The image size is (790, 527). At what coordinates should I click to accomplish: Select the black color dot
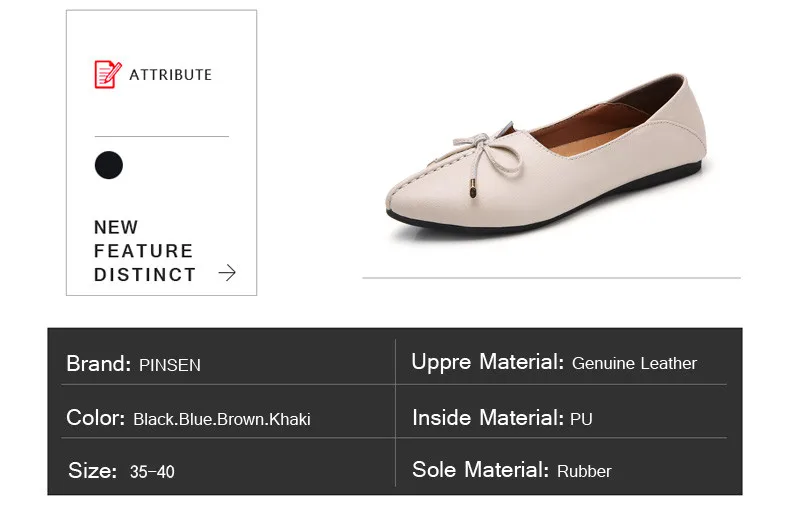pos(109,165)
